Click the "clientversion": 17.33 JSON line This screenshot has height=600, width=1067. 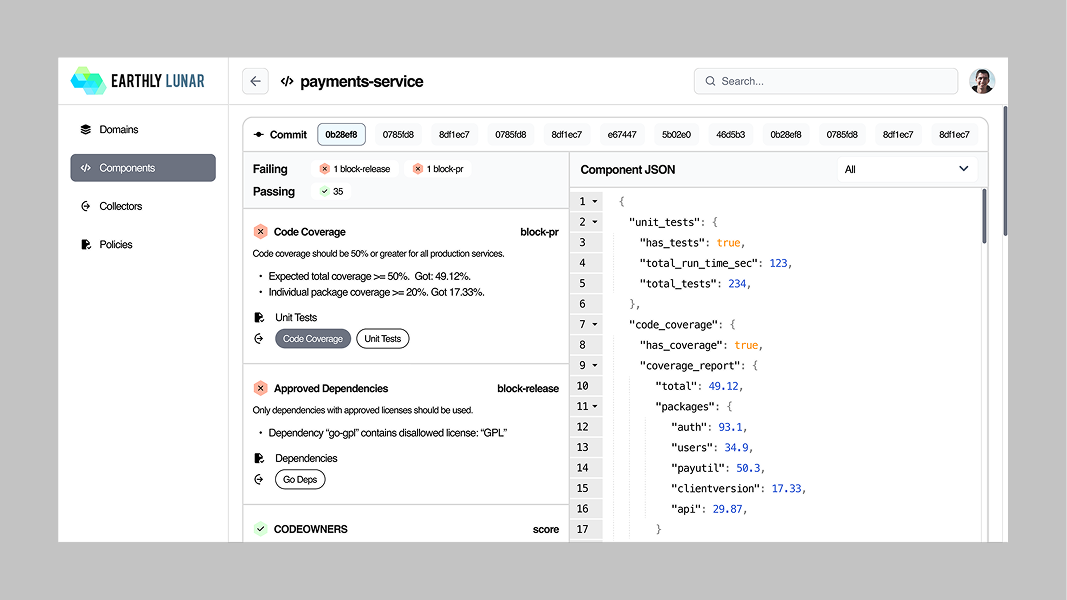click(738, 488)
